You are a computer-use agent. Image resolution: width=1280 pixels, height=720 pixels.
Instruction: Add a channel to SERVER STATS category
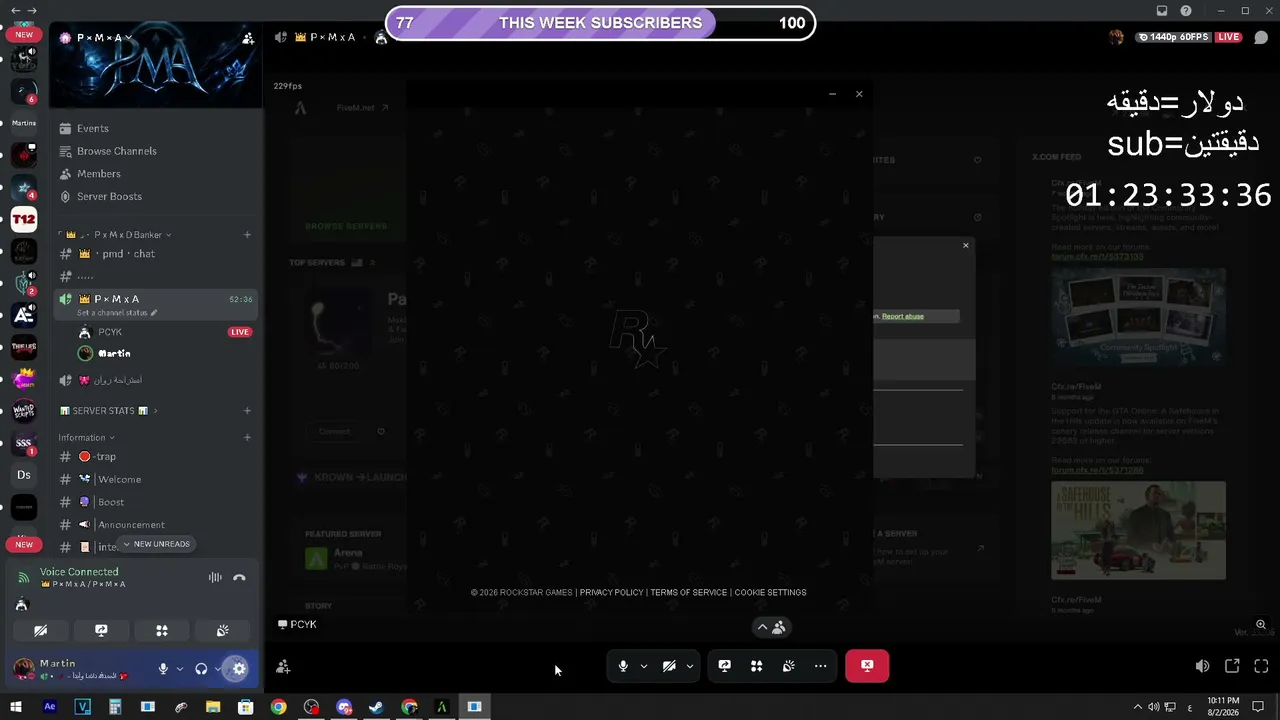click(247, 411)
